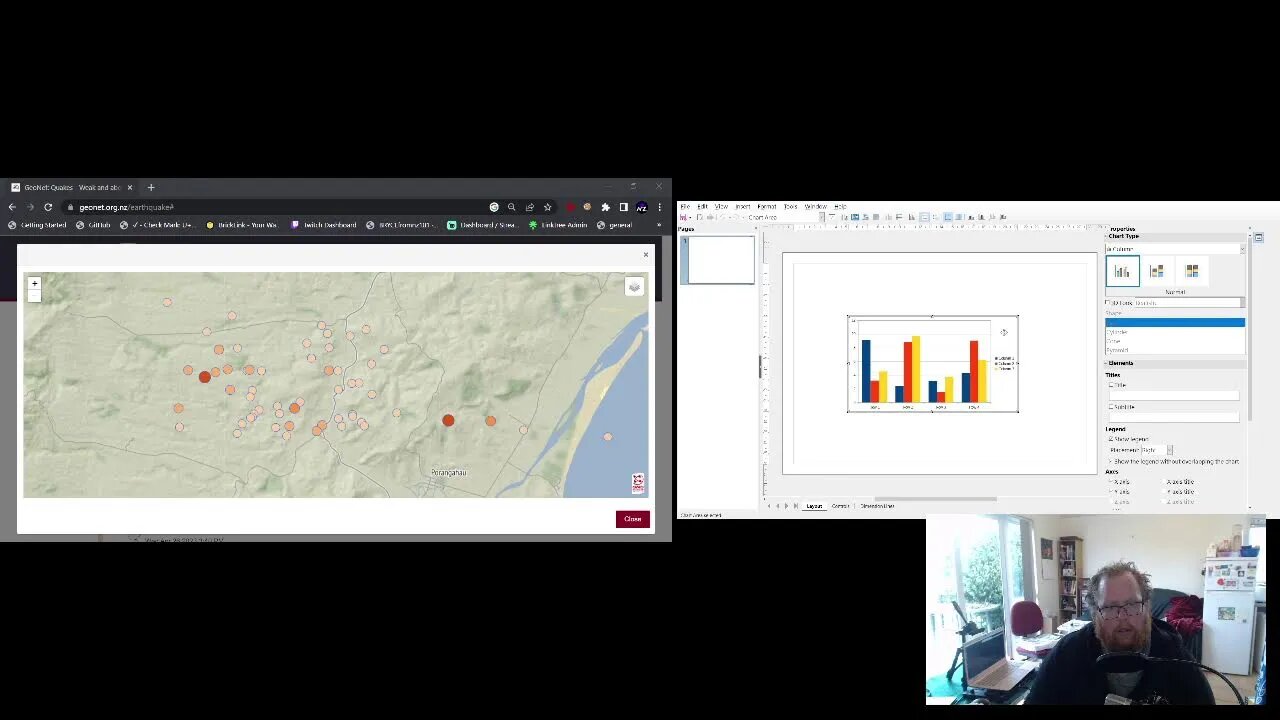The height and width of the screenshot is (720, 1280).
Task: Go back in the Chrome browser
Action: (12, 207)
